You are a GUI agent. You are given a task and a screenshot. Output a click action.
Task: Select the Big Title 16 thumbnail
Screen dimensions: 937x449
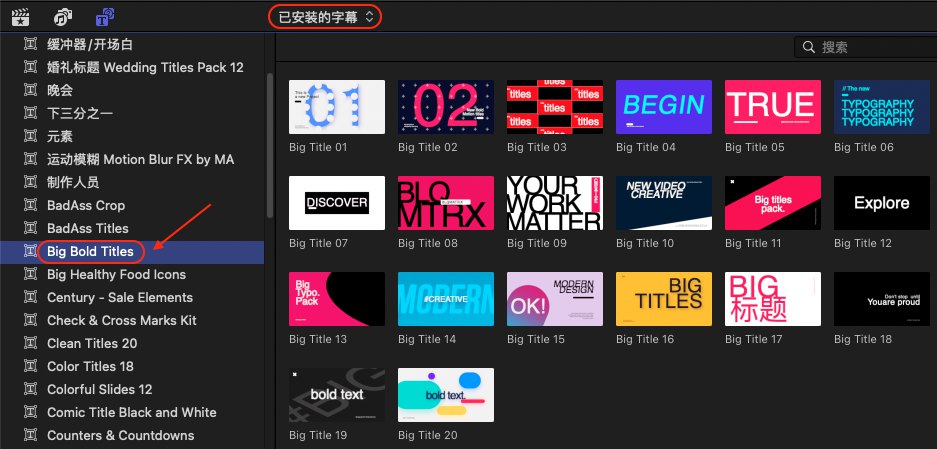point(664,299)
